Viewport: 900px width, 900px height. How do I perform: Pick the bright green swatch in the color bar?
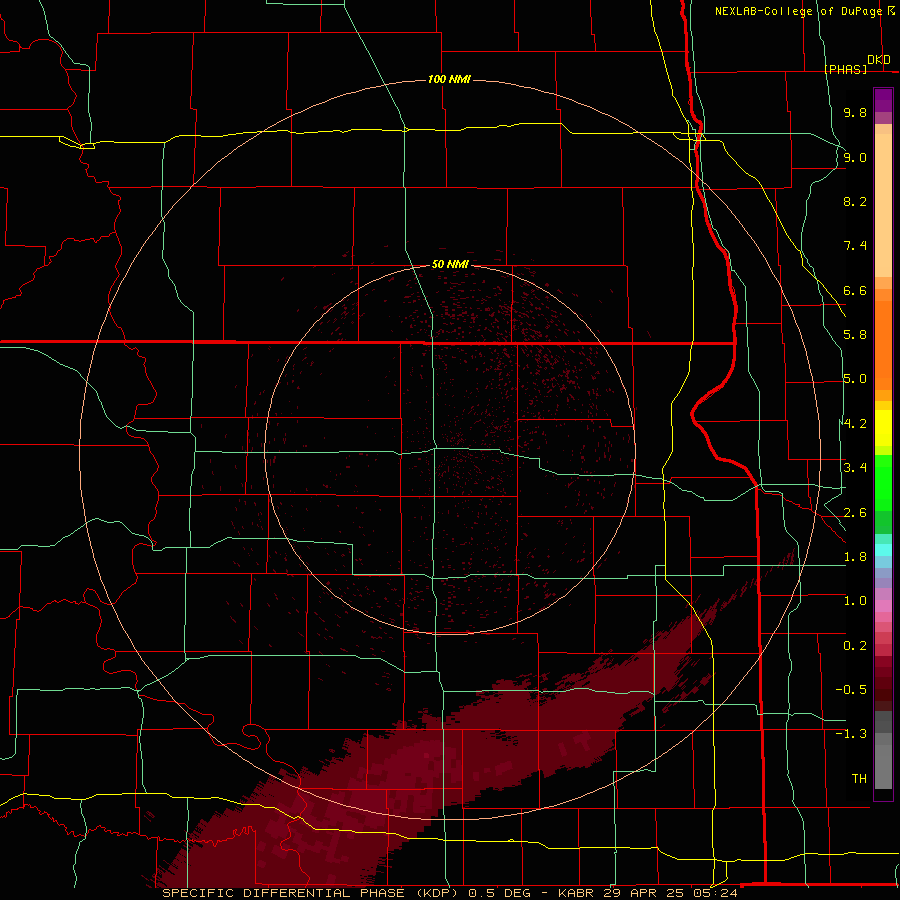(x=883, y=482)
